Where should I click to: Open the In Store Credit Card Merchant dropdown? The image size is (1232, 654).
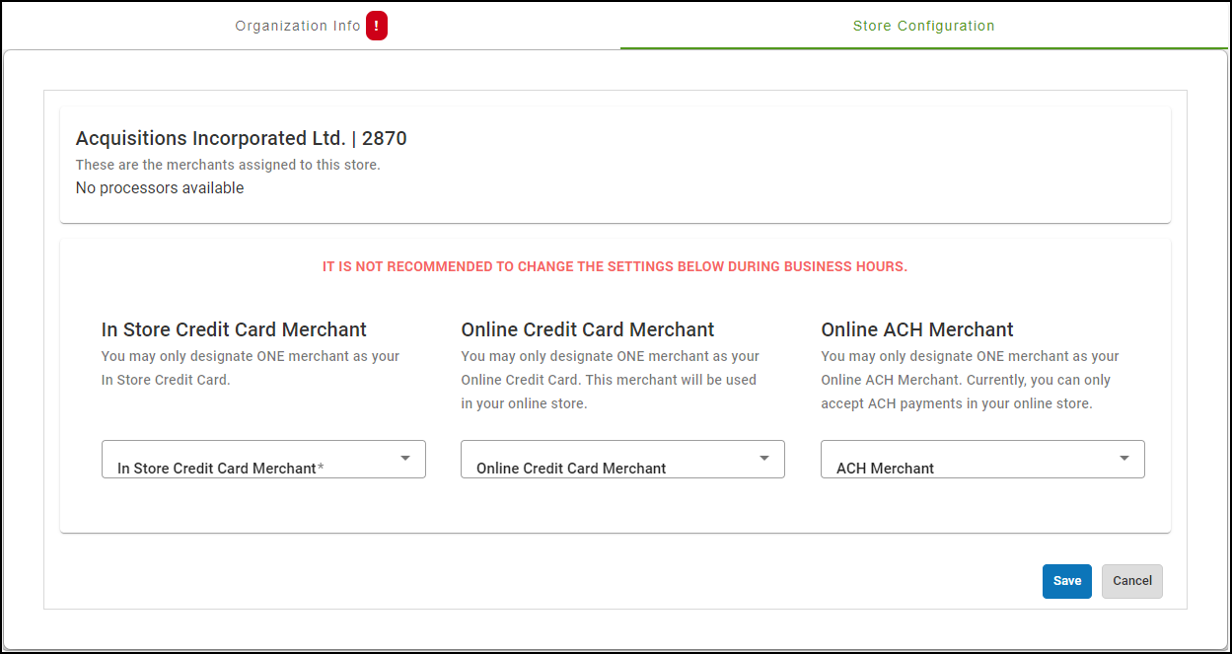click(x=250, y=460)
